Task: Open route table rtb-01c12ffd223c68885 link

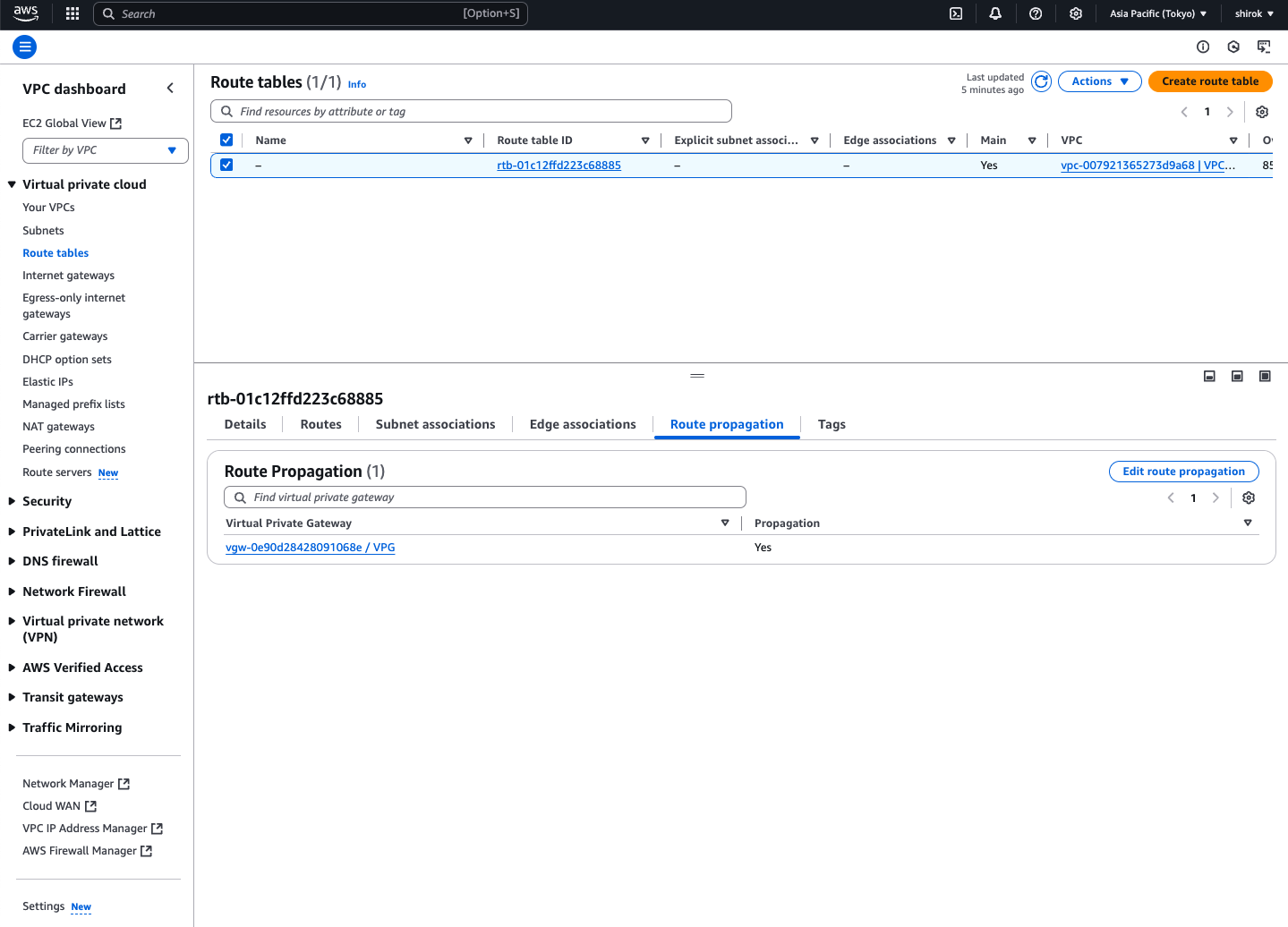Action: tap(559, 166)
